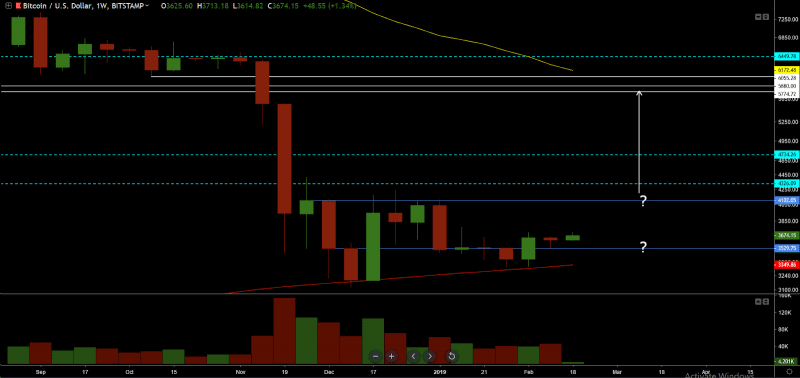Screen dimensions: 800x378
Task: Click the price pane maximize icon
Action: 765,17
